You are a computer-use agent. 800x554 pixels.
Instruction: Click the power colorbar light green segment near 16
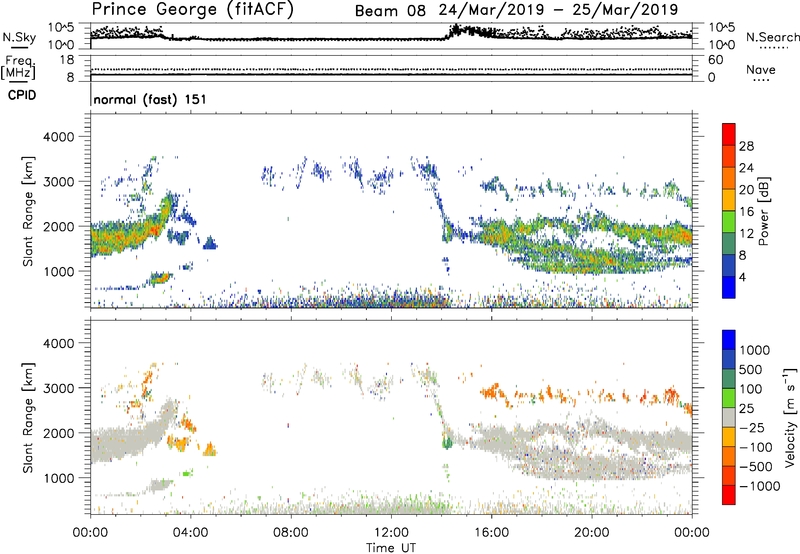point(729,221)
